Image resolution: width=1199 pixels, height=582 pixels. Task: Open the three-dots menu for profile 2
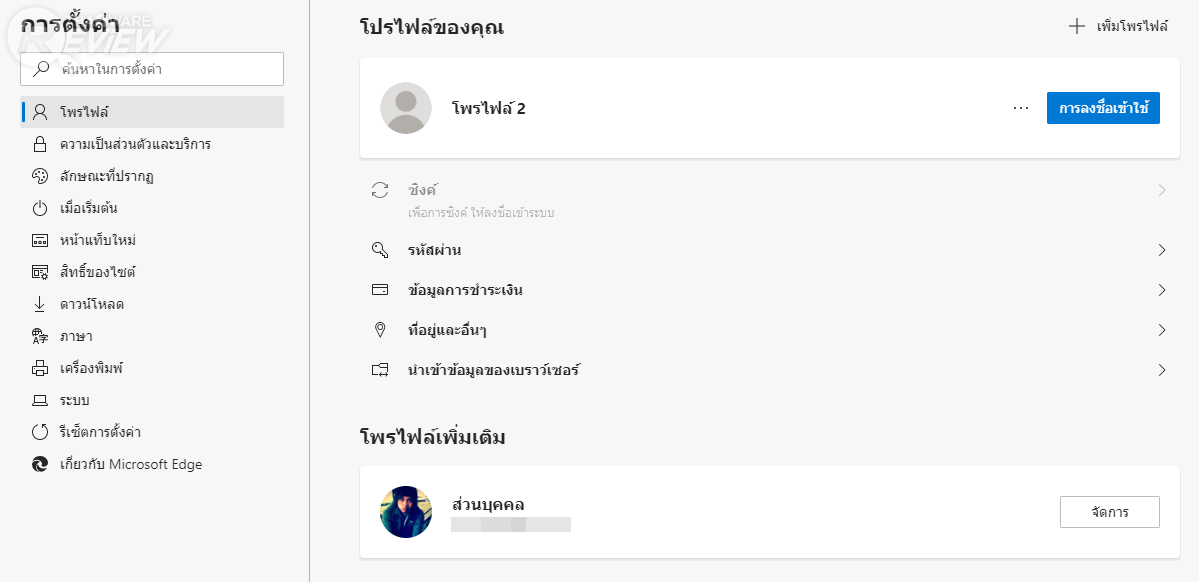[1021, 108]
